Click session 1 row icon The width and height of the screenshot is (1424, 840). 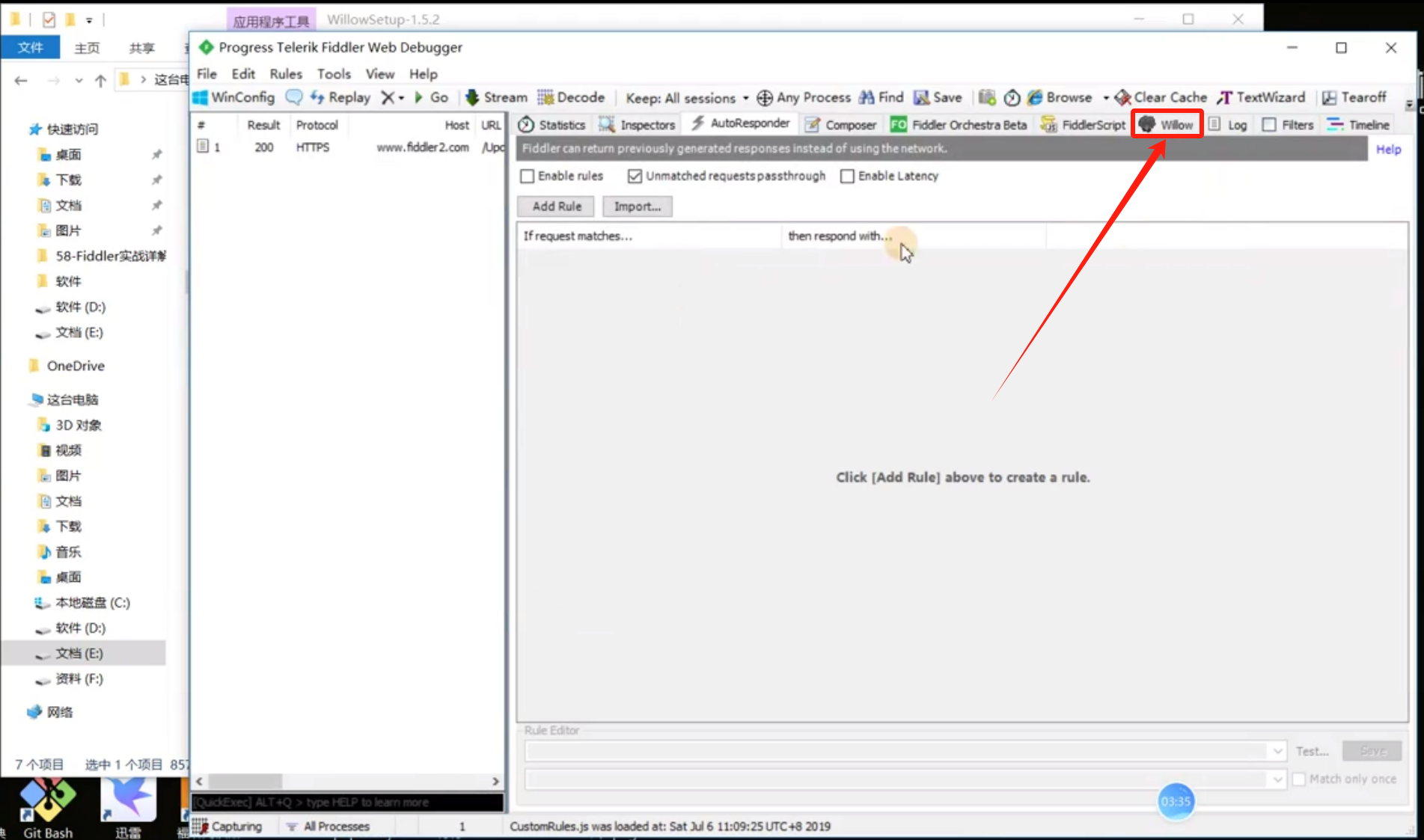coord(203,147)
